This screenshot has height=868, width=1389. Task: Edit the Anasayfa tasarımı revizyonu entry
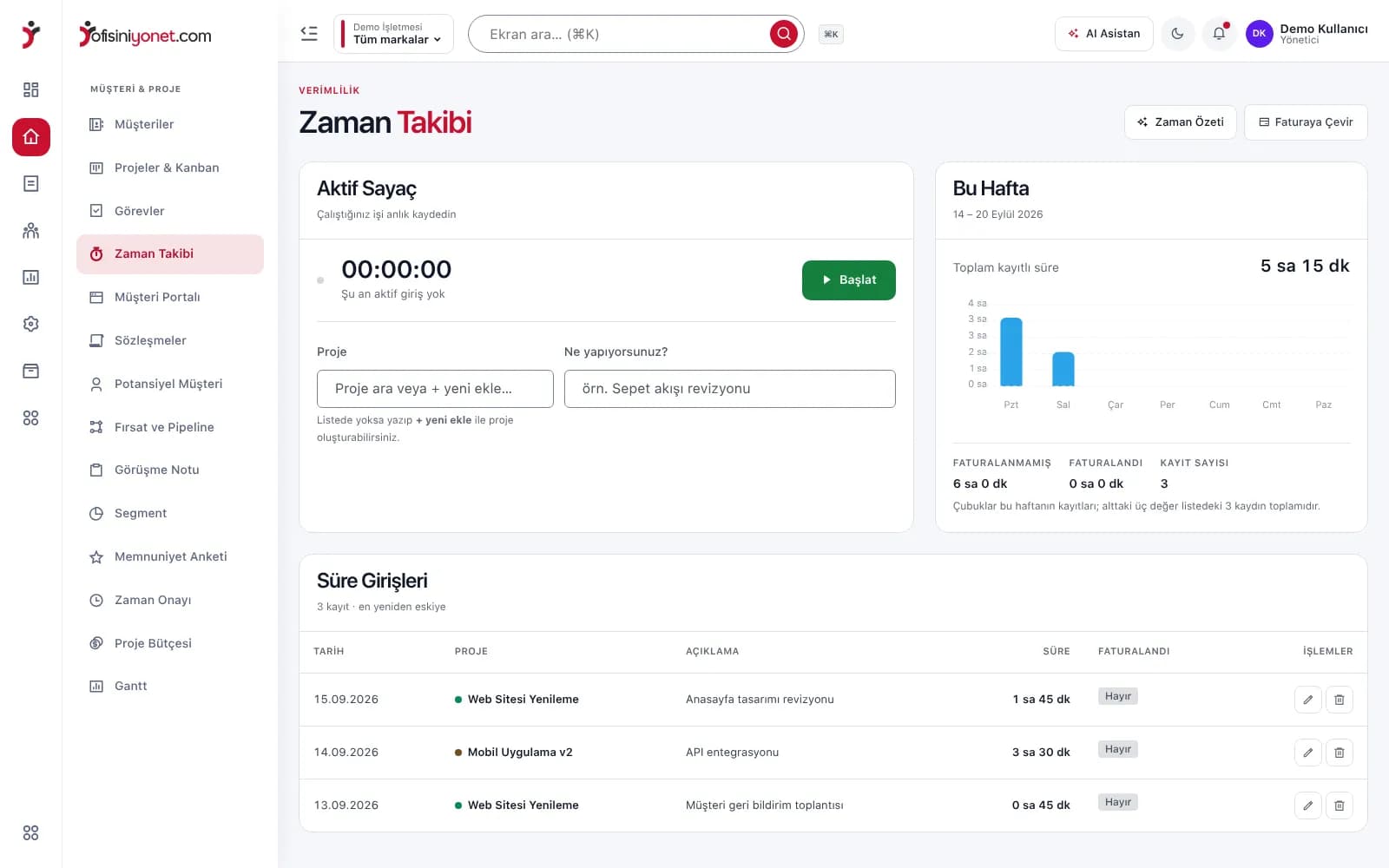pos(1307,700)
